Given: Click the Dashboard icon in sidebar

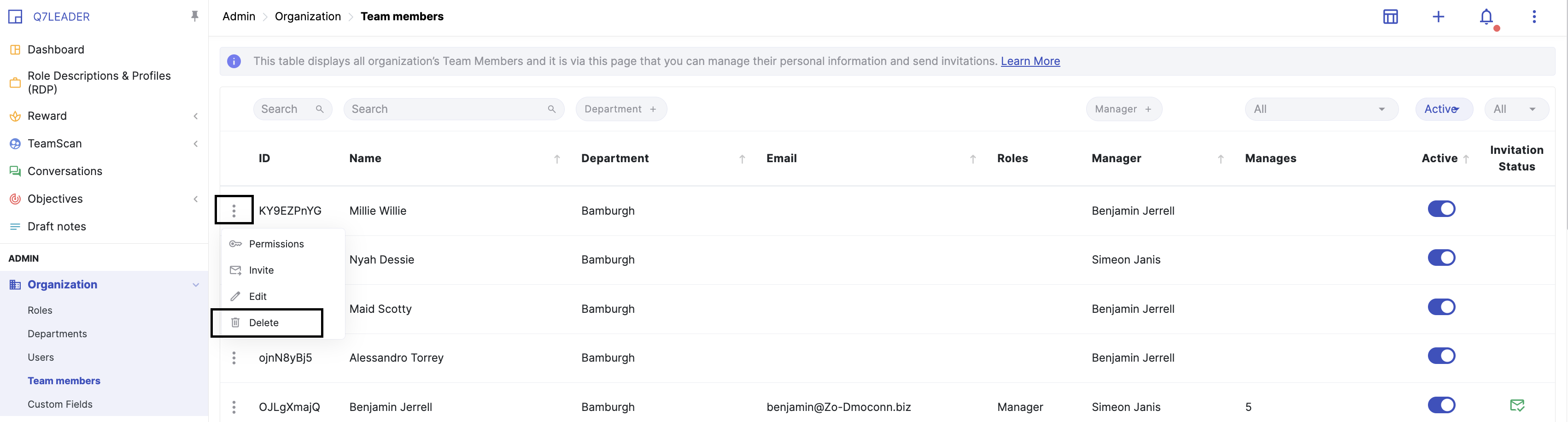Looking at the screenshot, I should click(15, 50).
